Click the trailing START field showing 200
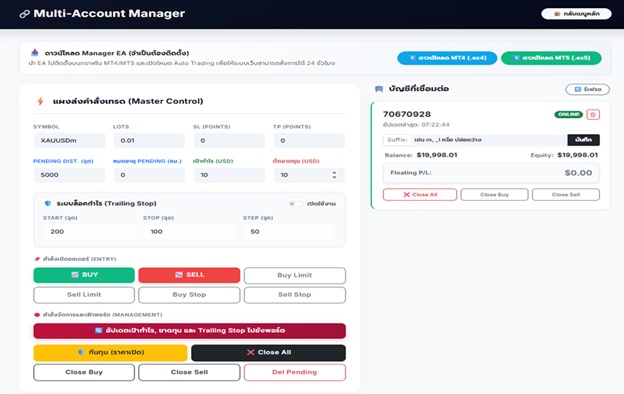Viewport: 624px width, 394px height. pyautogui.click(x=89, y=232)
